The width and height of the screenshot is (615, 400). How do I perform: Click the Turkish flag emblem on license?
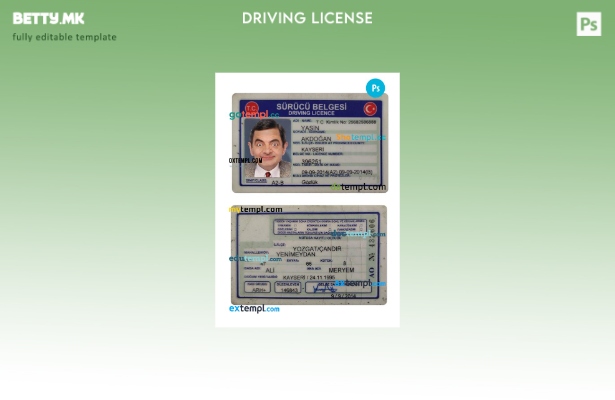coord(370,108)
